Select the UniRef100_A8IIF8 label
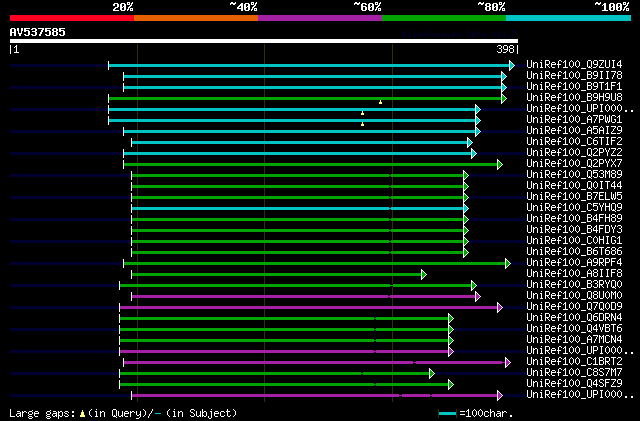Image resolution: width=640 pixels, height=421 pixels. 574,274
